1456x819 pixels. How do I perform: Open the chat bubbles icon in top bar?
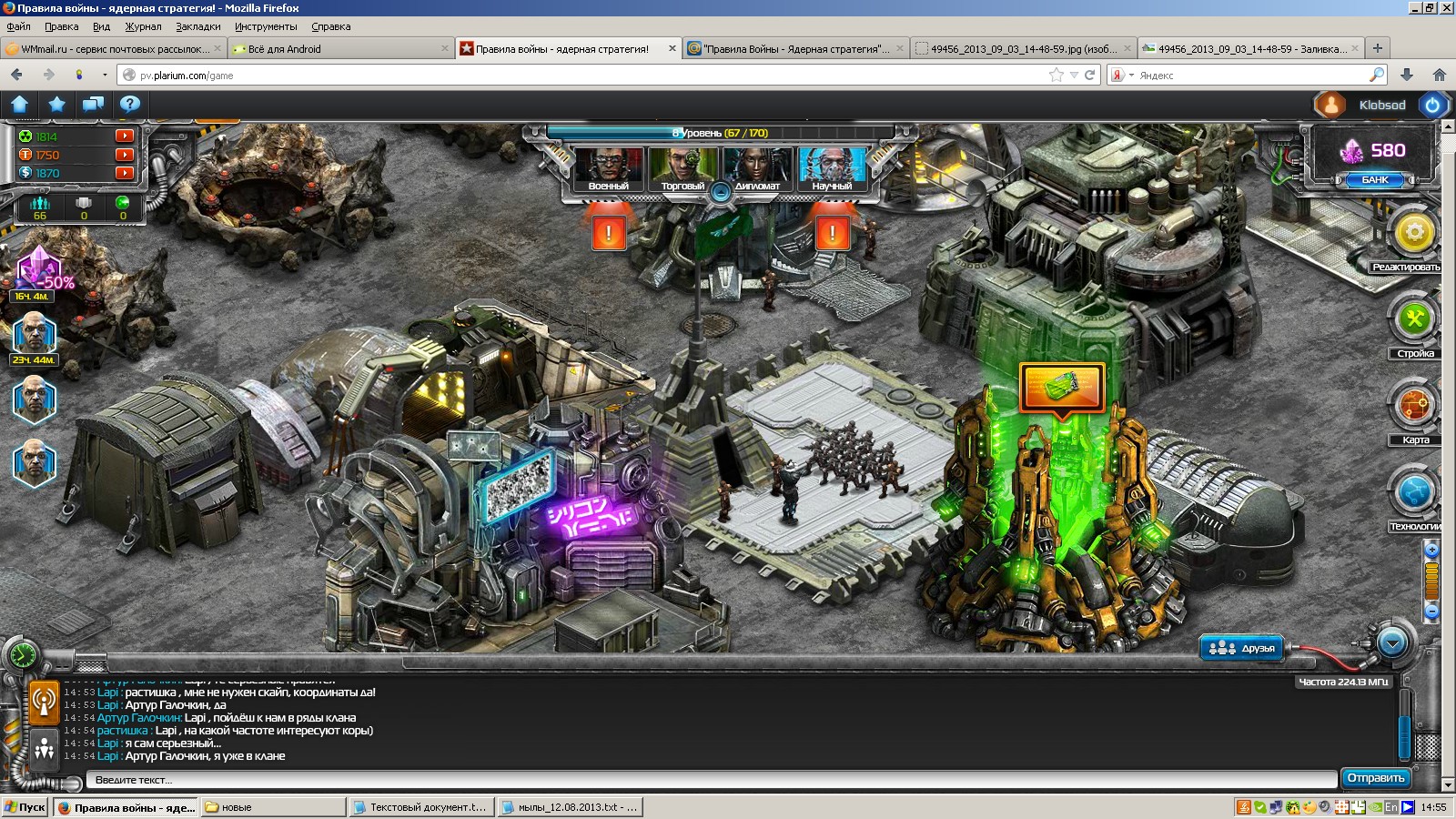pos(93,105)
